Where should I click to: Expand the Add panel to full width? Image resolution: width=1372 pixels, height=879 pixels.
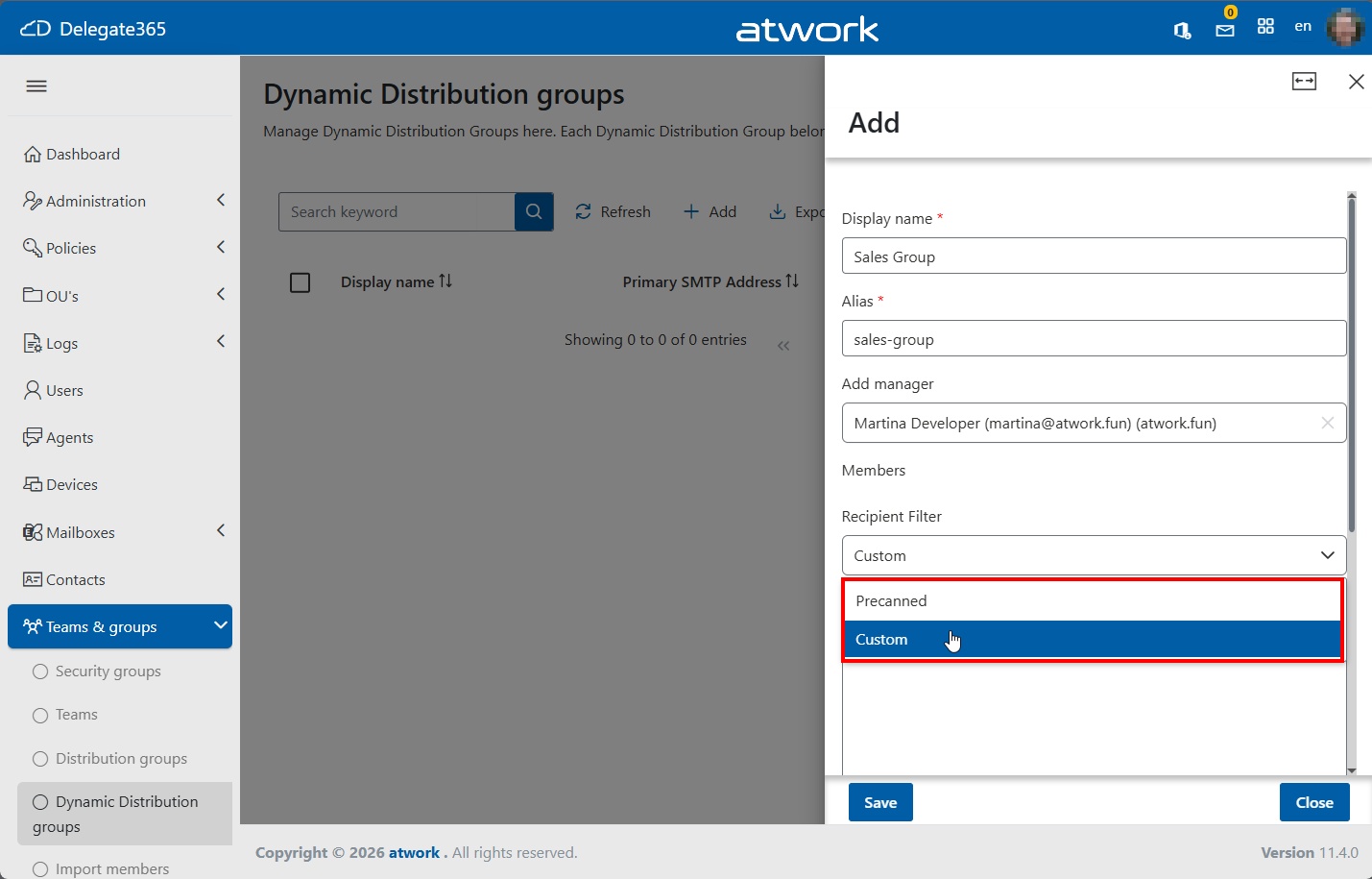(x=1304, y=82)
